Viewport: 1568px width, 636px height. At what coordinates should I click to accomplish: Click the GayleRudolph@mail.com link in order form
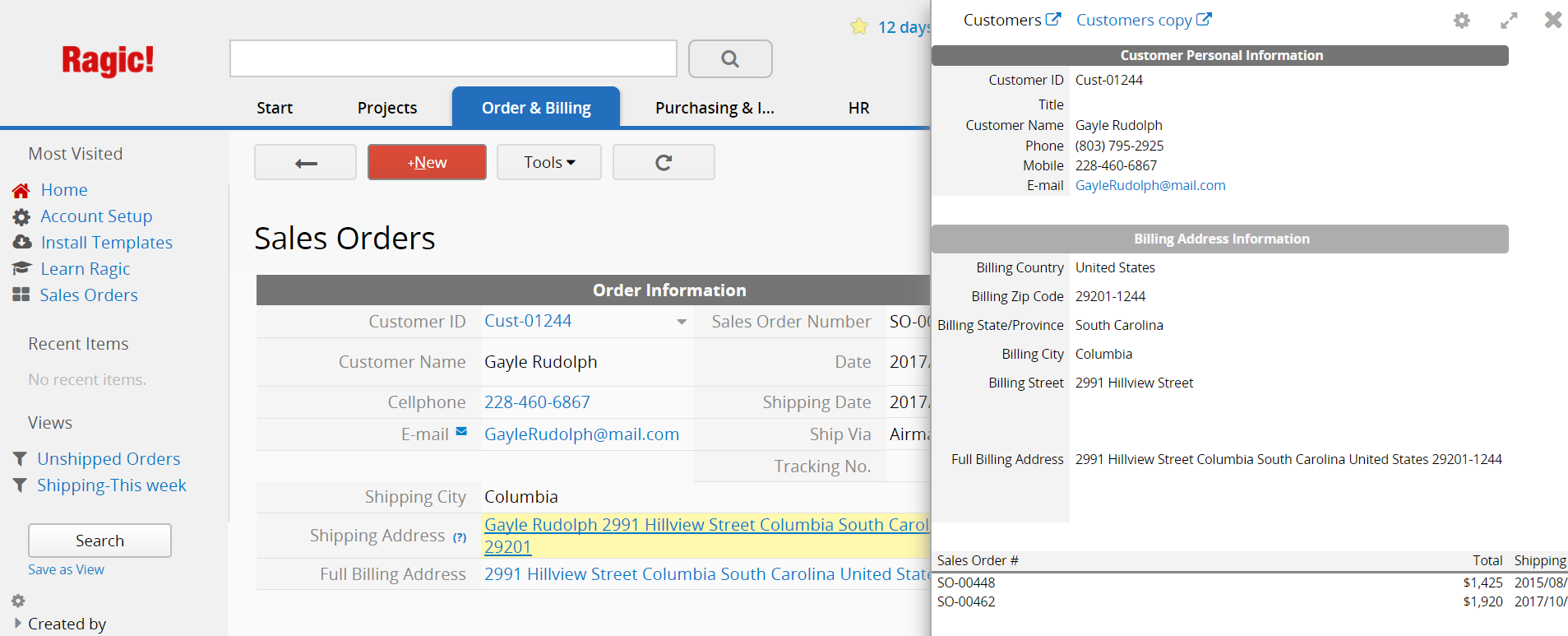[581, 434]
